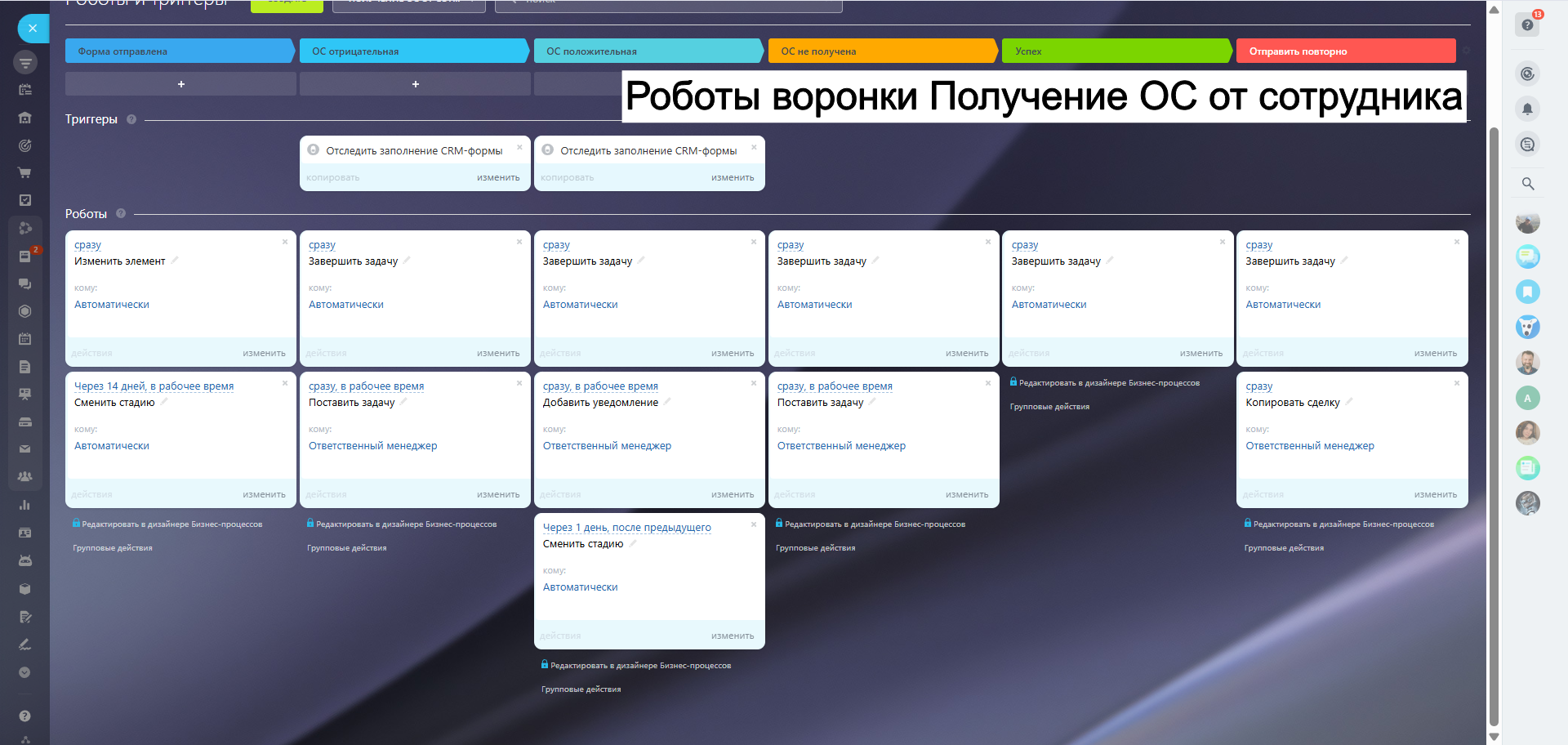
Task: Open the tasks checkmark icon in left sidebar
Action: (x=25, y=200)
